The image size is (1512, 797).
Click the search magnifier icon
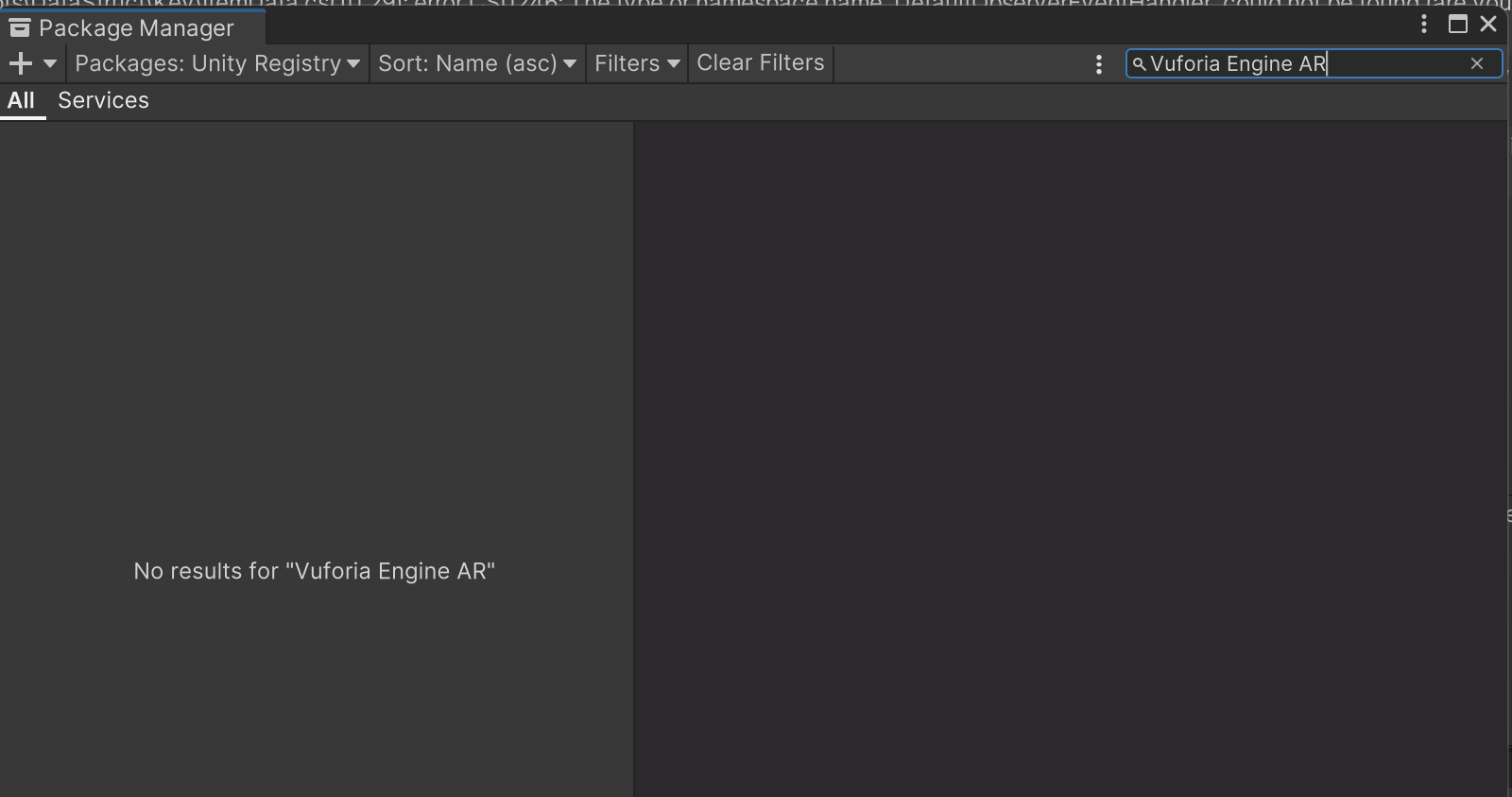(1139, 64)
